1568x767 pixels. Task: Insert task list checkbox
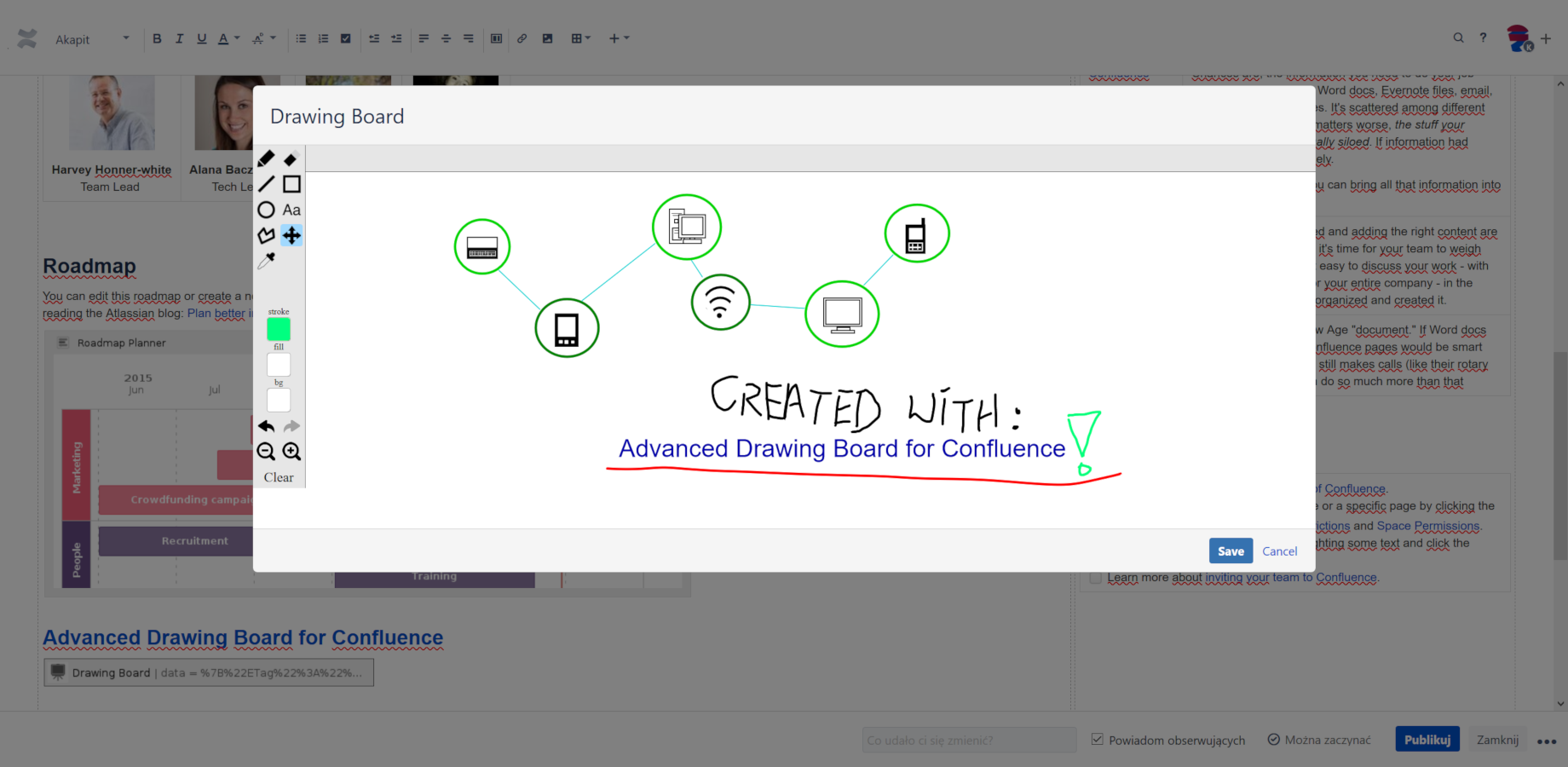point(346,38)
